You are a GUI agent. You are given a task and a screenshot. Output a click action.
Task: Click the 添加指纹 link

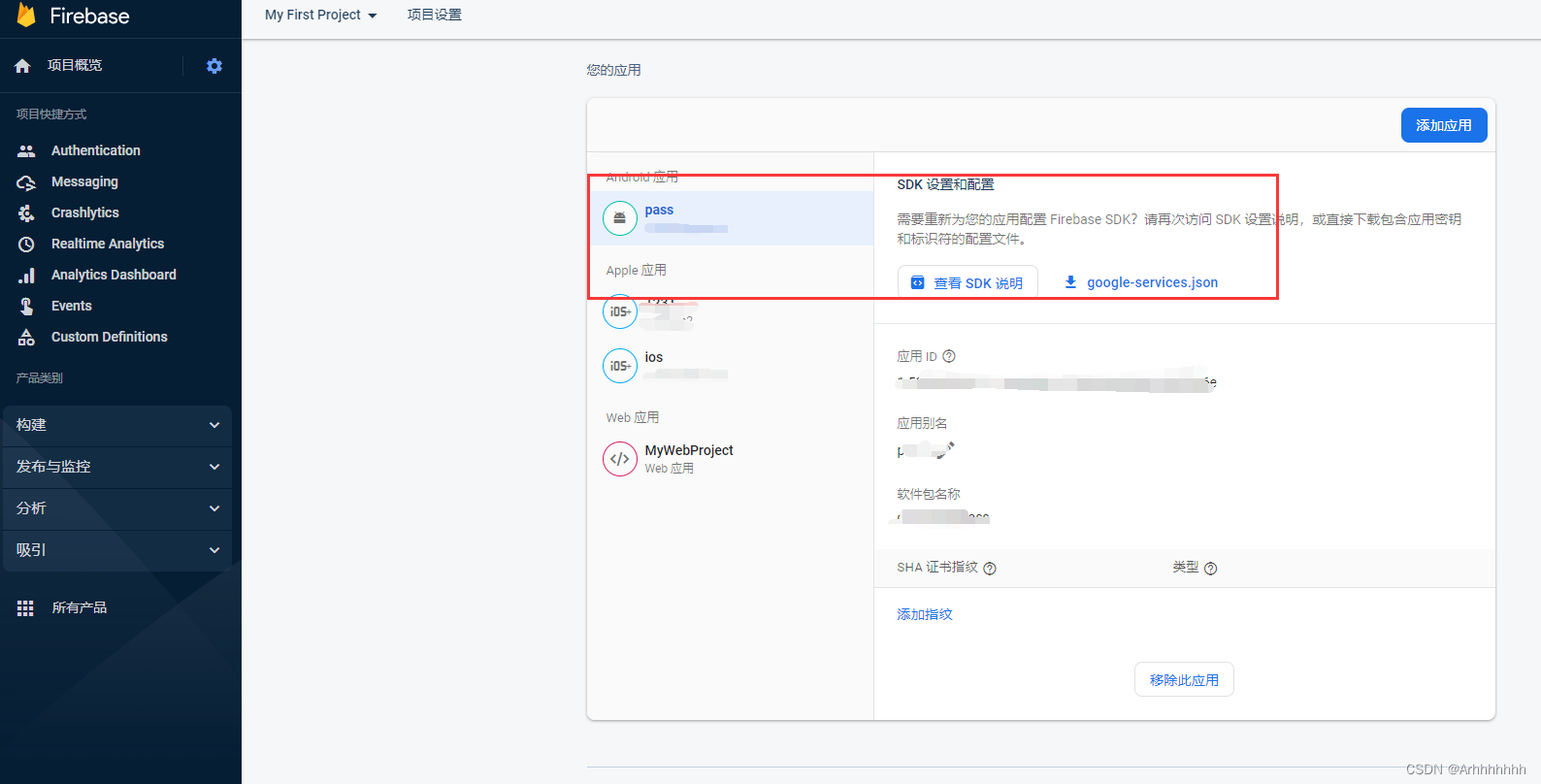[925, 614]
